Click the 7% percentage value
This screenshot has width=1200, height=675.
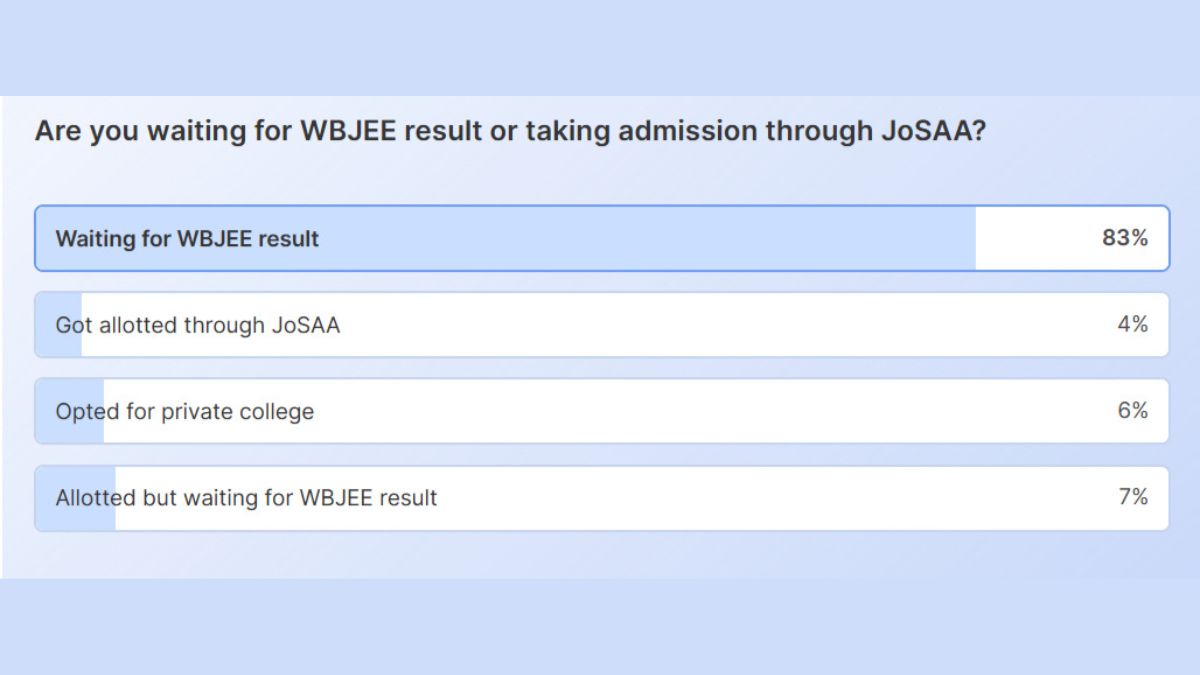coord(1132,498)
